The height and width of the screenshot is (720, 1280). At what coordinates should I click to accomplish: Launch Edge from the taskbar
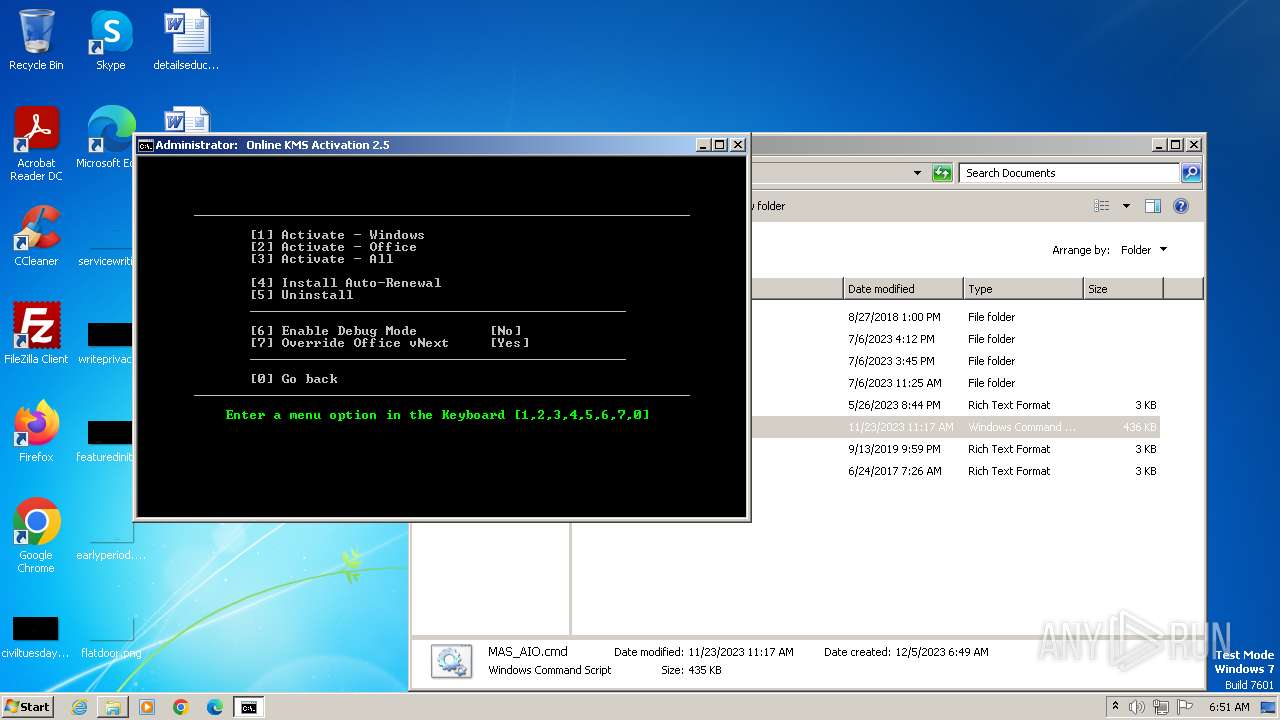click(x=215, y=707)
